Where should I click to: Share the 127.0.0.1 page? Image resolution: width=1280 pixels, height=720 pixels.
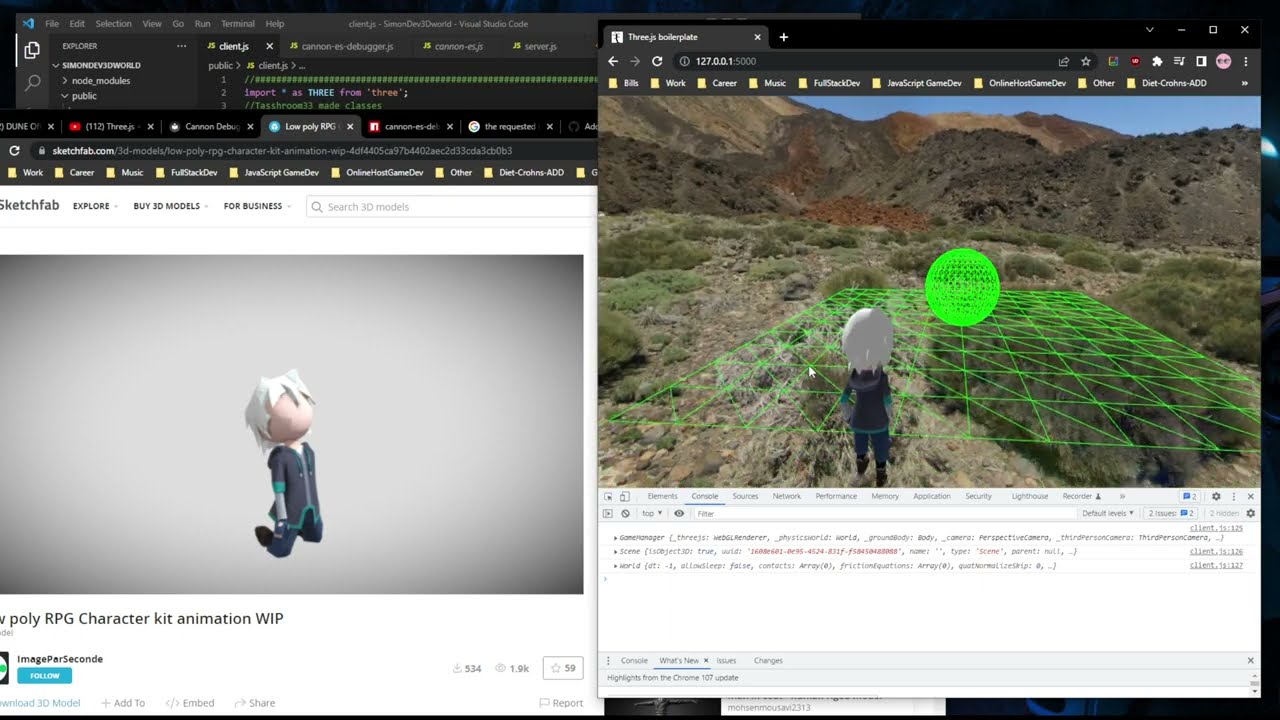click(1064, 61)
